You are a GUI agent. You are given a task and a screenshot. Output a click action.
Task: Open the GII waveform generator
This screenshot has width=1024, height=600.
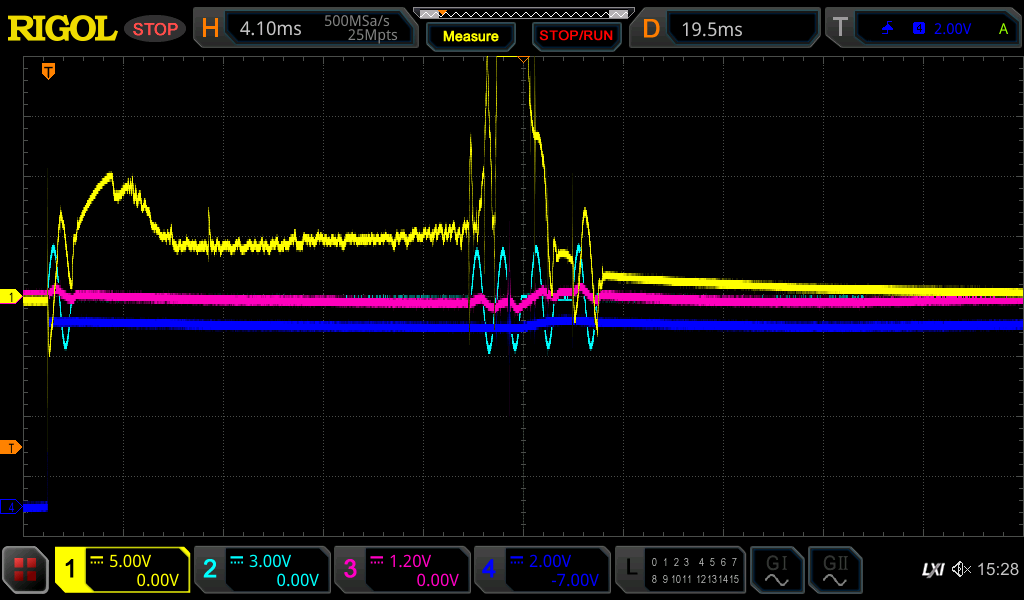tap(833, 569)
